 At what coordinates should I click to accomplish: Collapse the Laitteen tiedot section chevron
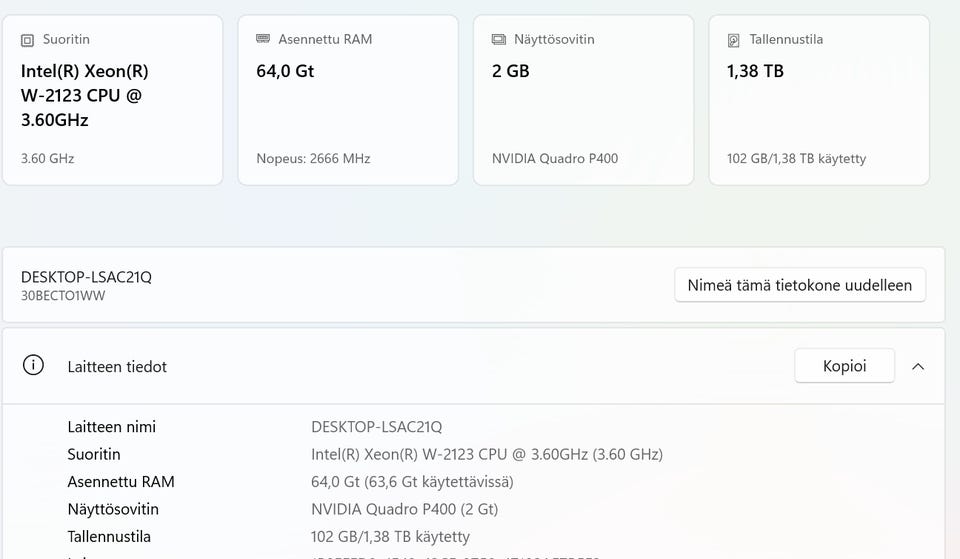(x=918, y=366)
